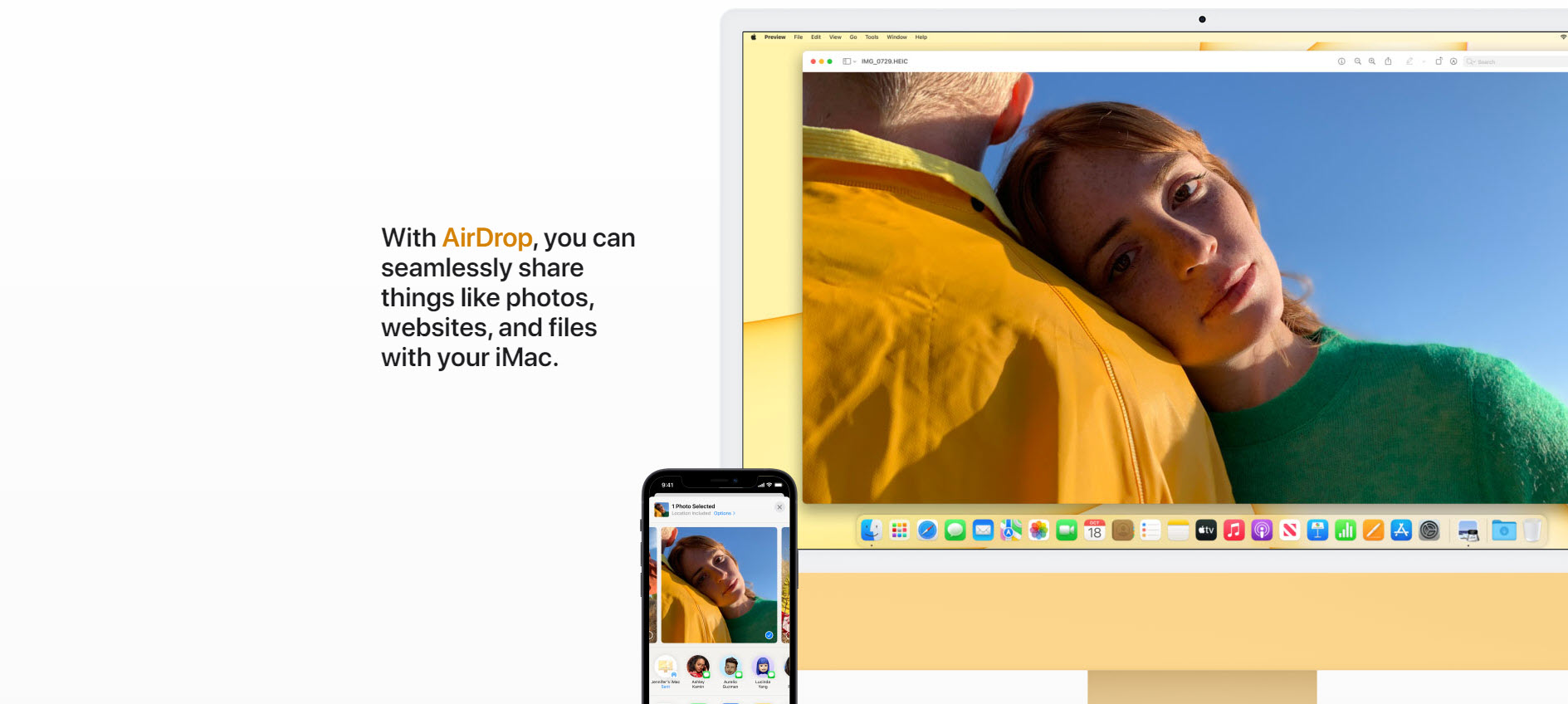Image resolution: width=1568 pixels, height=704 pixels.
Task: Open the Window menu
Action: pyautogui.click(x=896, y=37)
